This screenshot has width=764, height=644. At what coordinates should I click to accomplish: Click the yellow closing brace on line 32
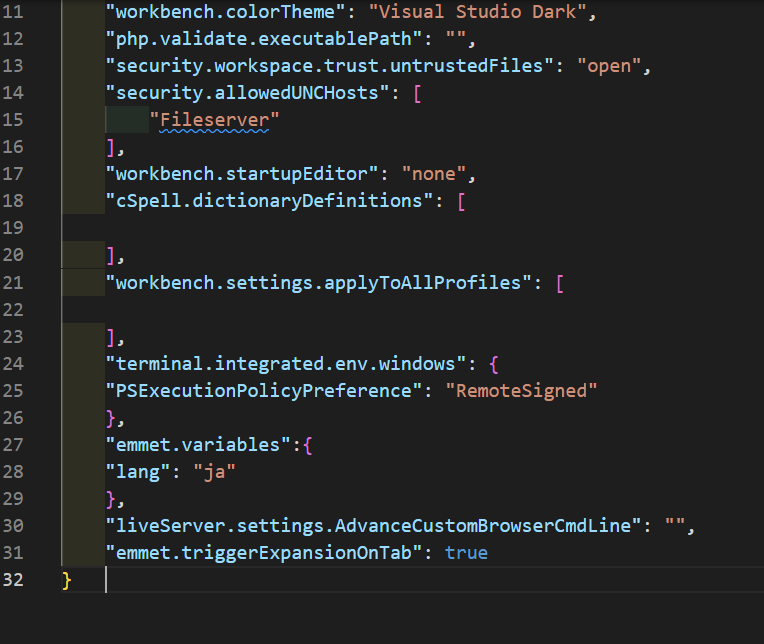coord(67,580)
